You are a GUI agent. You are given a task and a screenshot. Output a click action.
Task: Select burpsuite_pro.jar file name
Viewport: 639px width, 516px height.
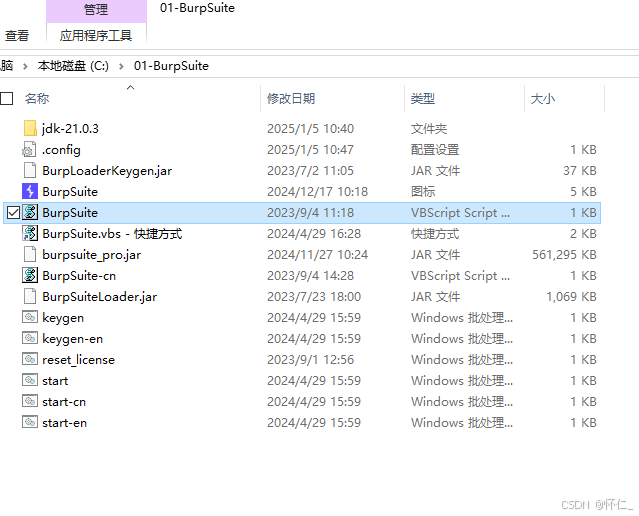pos(92,255)
